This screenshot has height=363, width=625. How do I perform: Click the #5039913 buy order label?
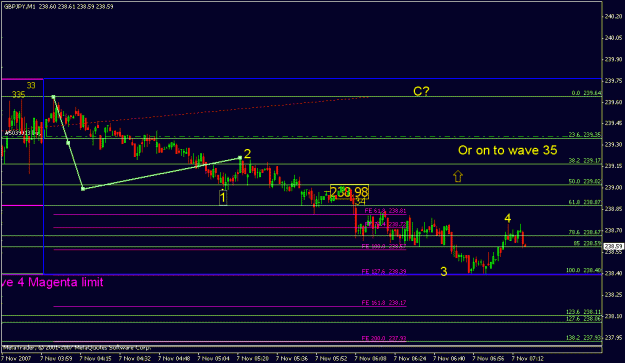pyautogui.click(x=21, y=133)
